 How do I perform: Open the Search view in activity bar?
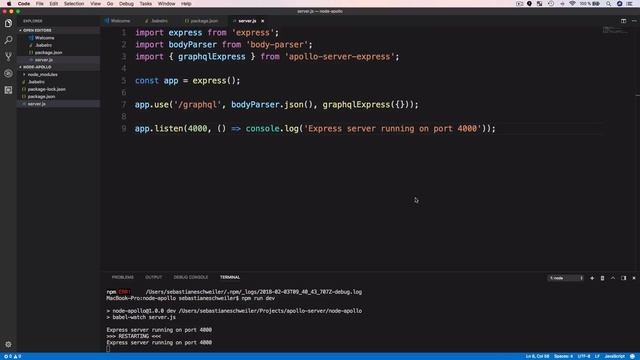tap(8, 40)
